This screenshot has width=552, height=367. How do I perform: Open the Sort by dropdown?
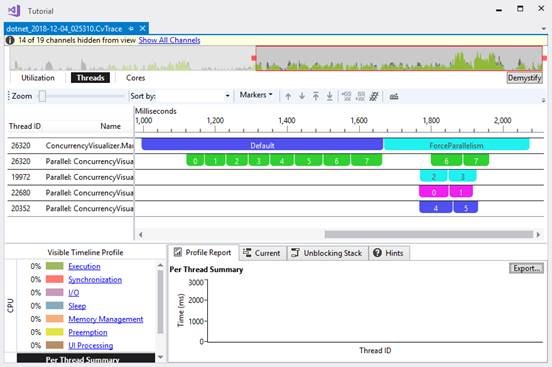coord(227,96)
